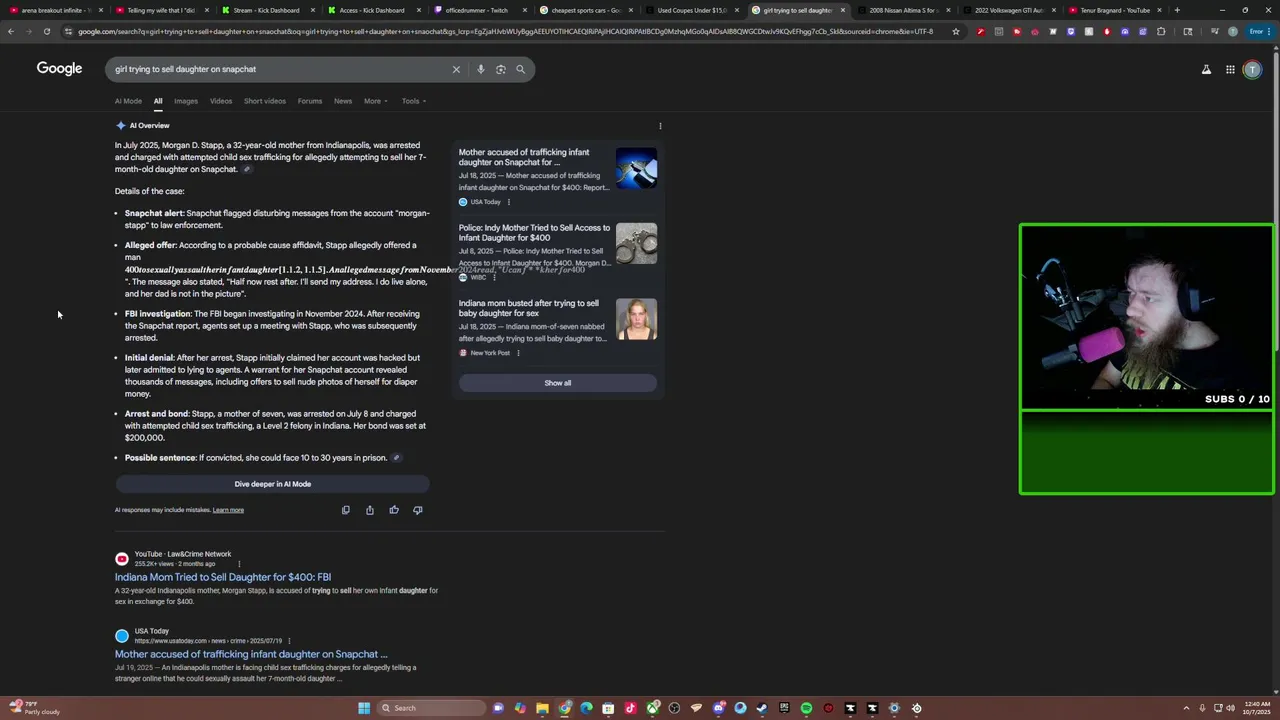The image size is (1280, 720).
Task: Expand the More search filters dropdown
Action: click(x=375, y=101)
